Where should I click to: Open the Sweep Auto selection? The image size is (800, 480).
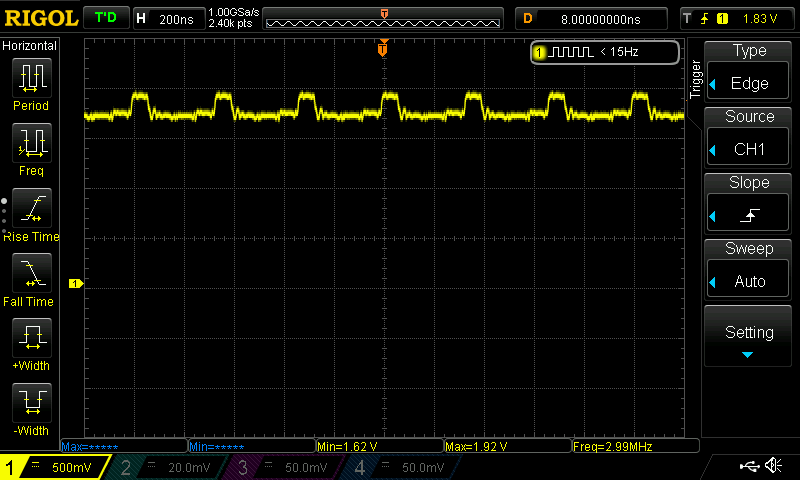(749, 268)
